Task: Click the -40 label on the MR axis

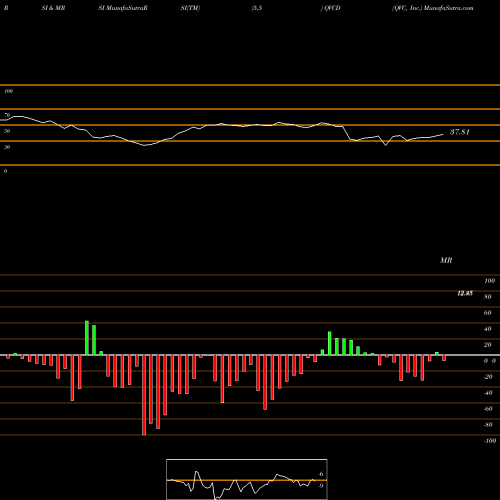Action: (x=488, y=393)
